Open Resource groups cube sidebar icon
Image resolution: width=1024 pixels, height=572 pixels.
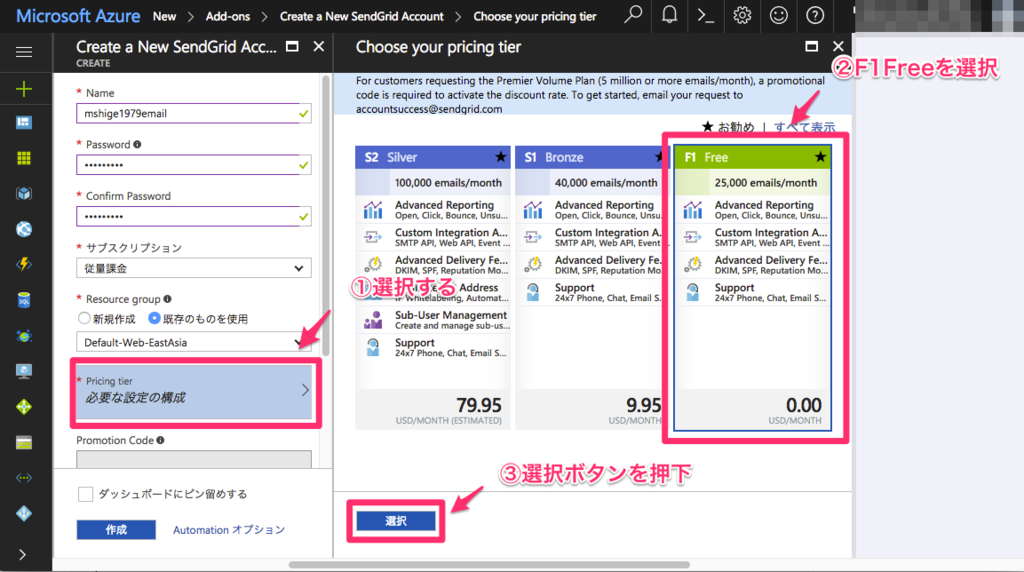tap(24, 193)
